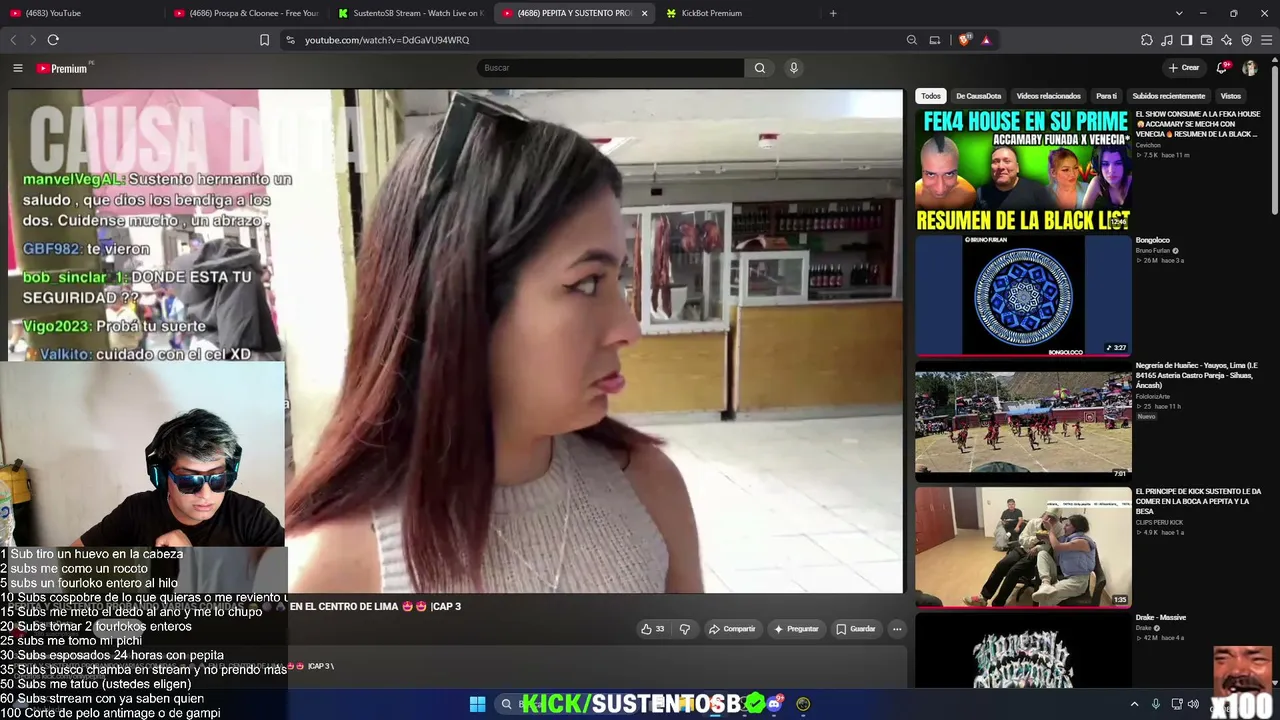
Task: Open the FololorizArte channel link
Action: pos(1155,397)
